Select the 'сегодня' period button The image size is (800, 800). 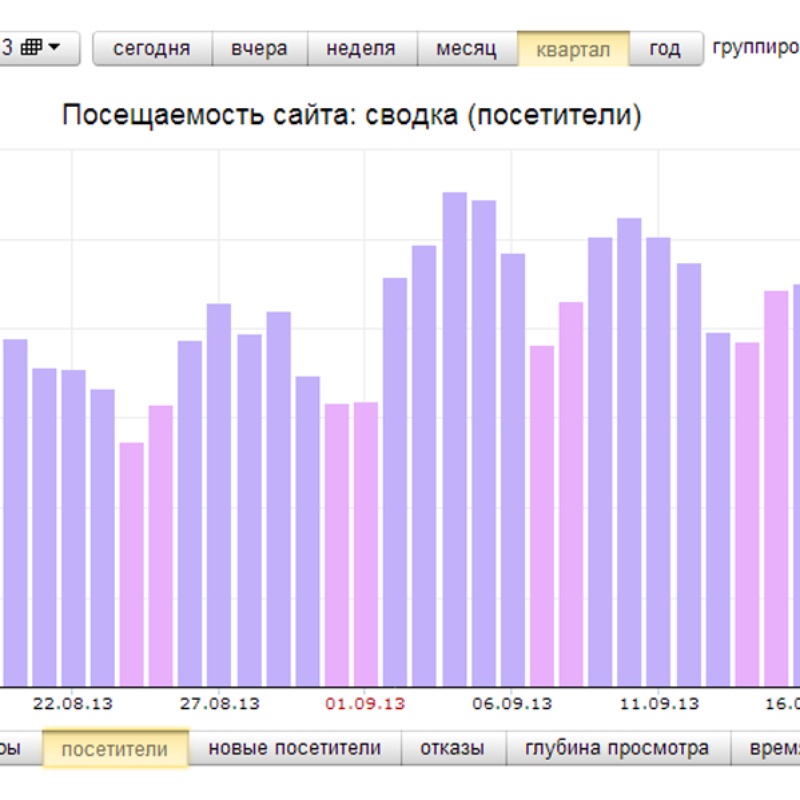pyautogui.click(x=152, y=48)
